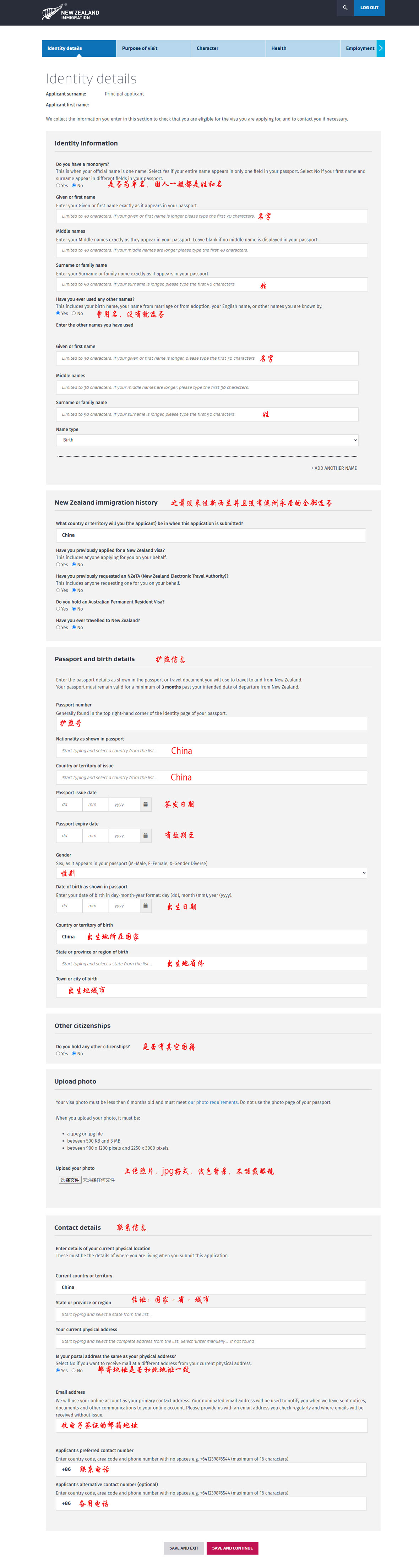The height and width of the screenshot is (1568, 419).
Task: Click the Log Out button
Action: 369,8
